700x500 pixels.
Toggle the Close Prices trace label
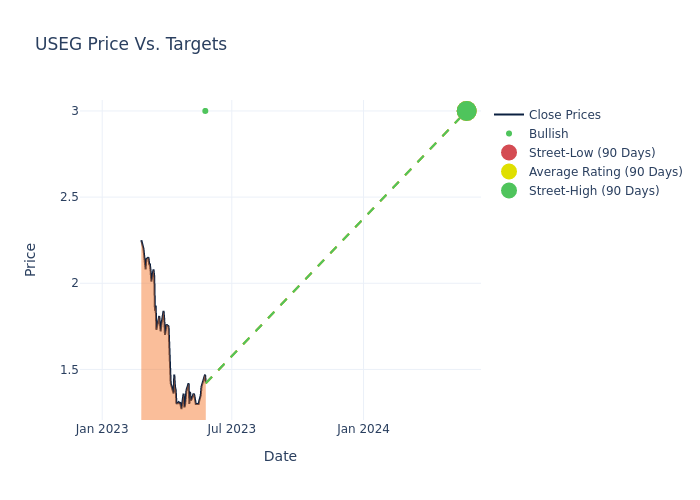click(564, 115)
